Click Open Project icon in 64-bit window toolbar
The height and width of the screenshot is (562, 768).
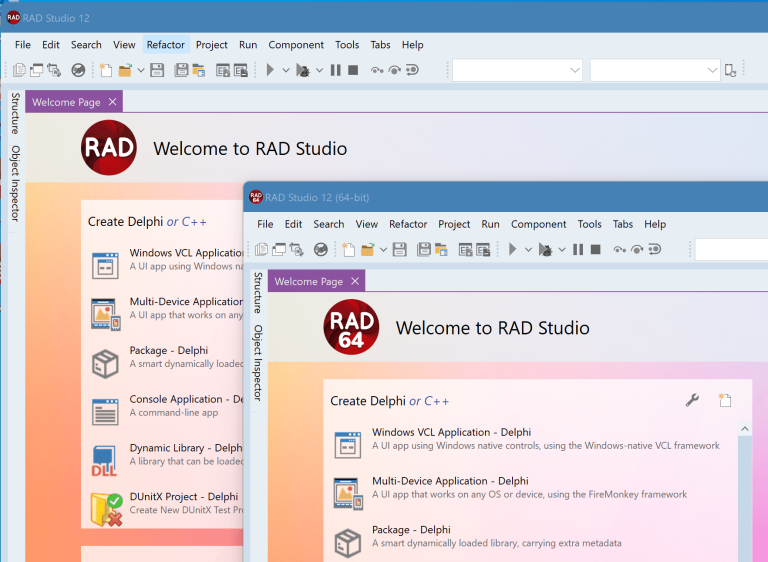click(441, 249)
